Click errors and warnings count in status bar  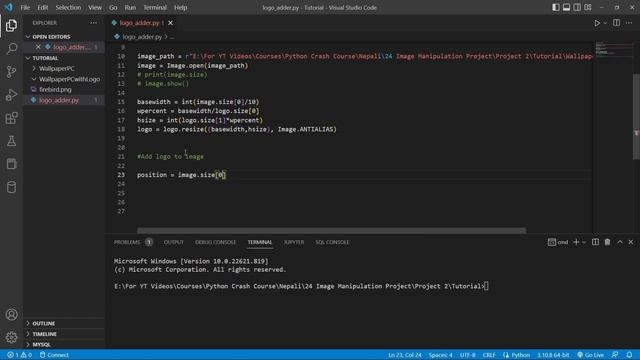click(19, 355)
